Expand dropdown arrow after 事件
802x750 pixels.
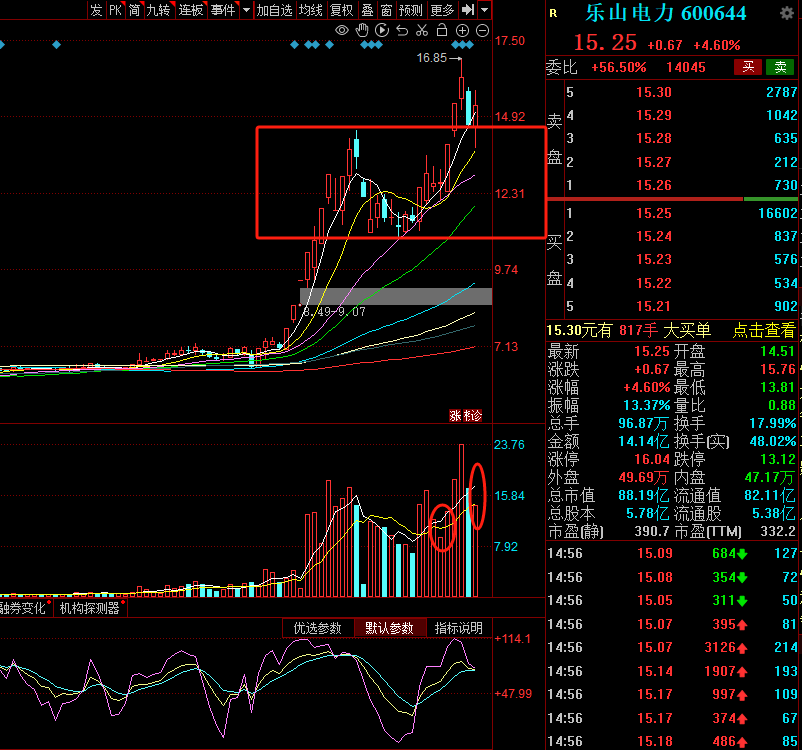pos(246,10)
